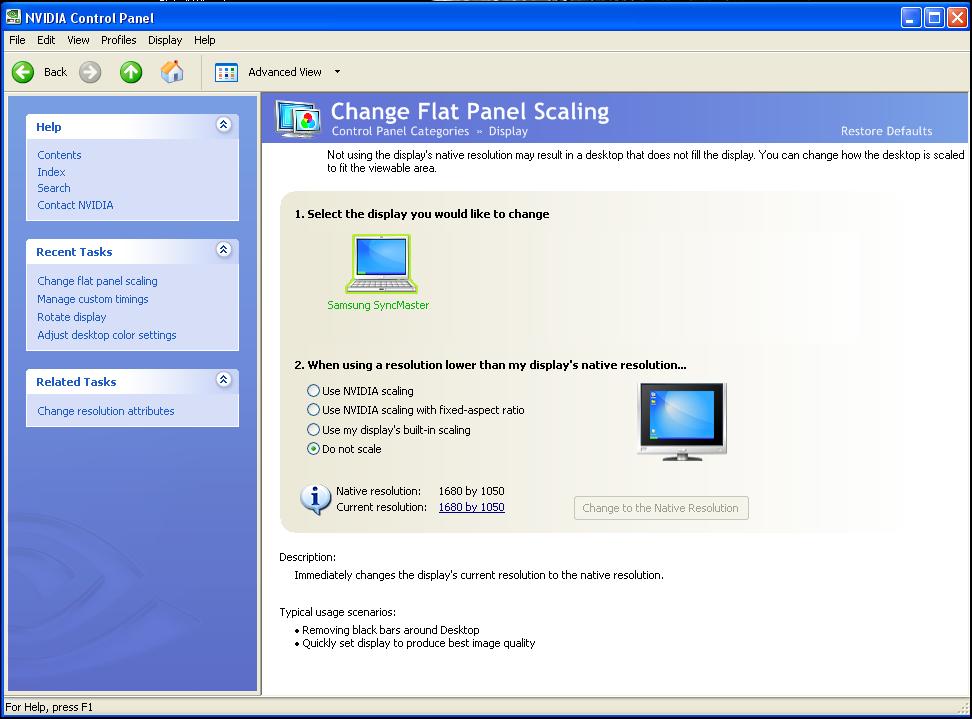Viewport: 972px width, 719px height.
Task: Click the green Up arrow icon
Action: point(131,72)
